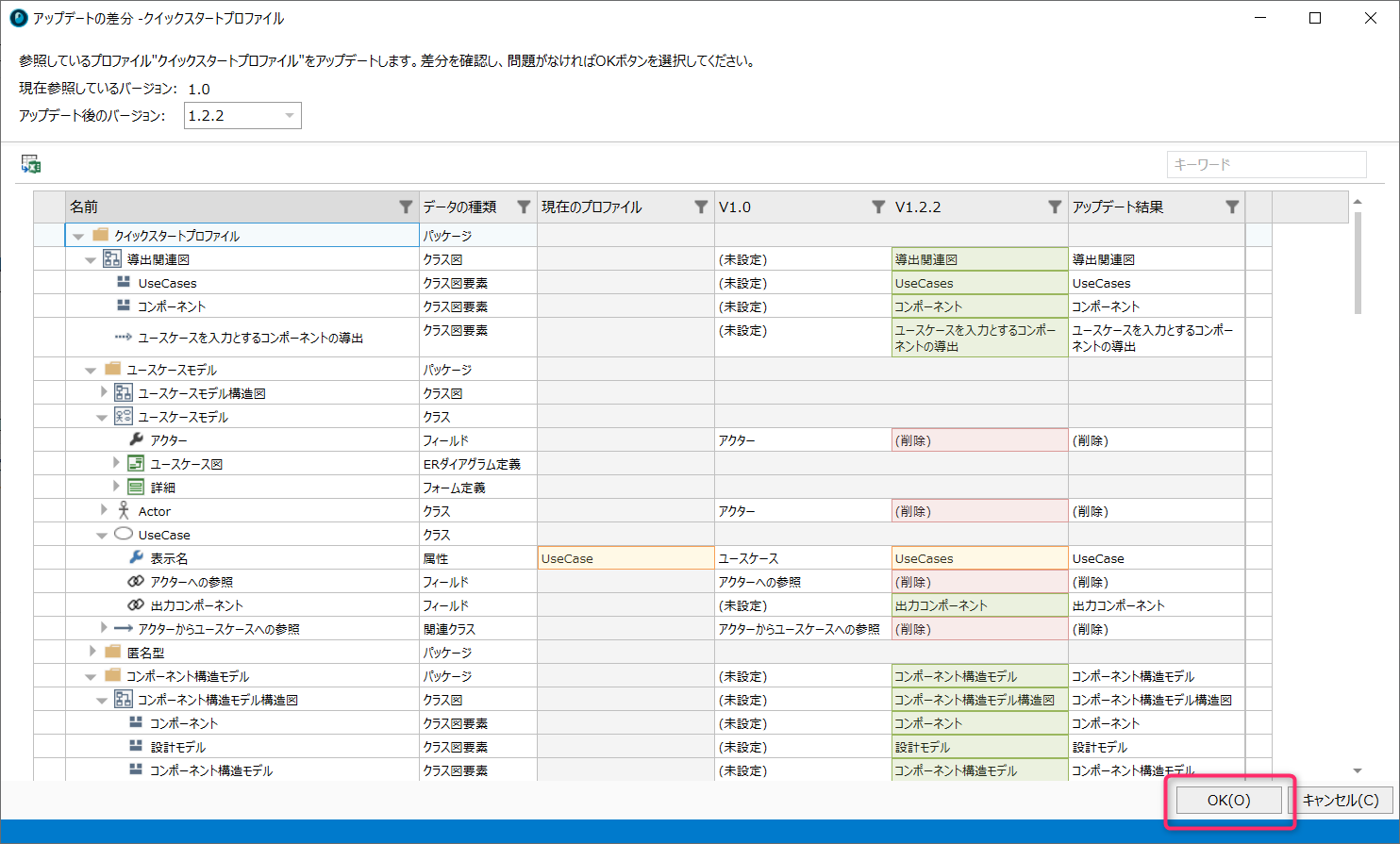Collapse the クイックスタートプロファイル root node
Viewport: 1400px width, 844px height.
(78, 236)
